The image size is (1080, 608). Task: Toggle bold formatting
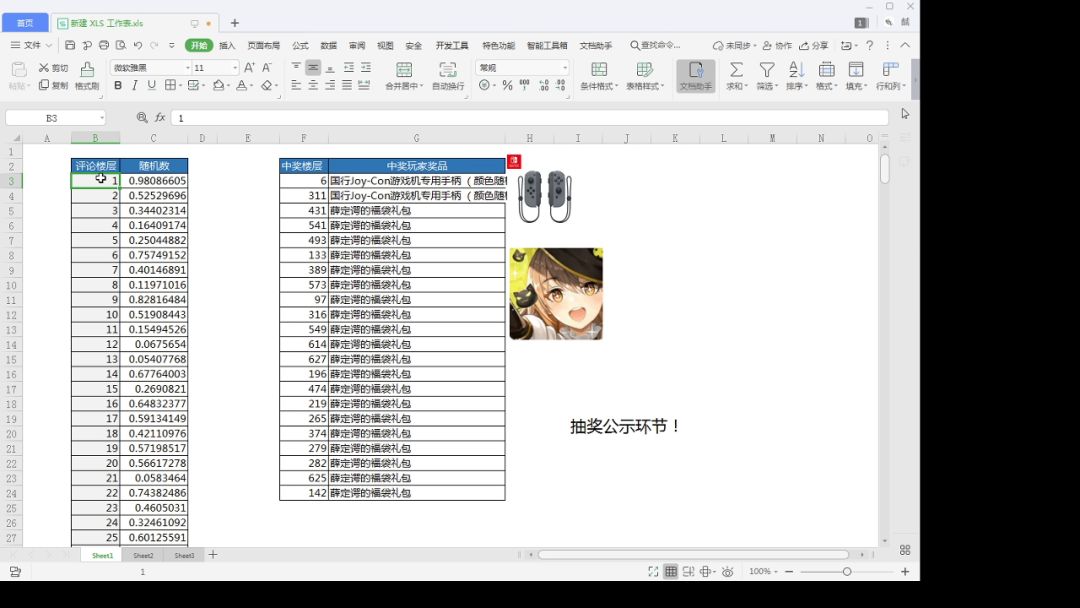click(x=118, y=86)
